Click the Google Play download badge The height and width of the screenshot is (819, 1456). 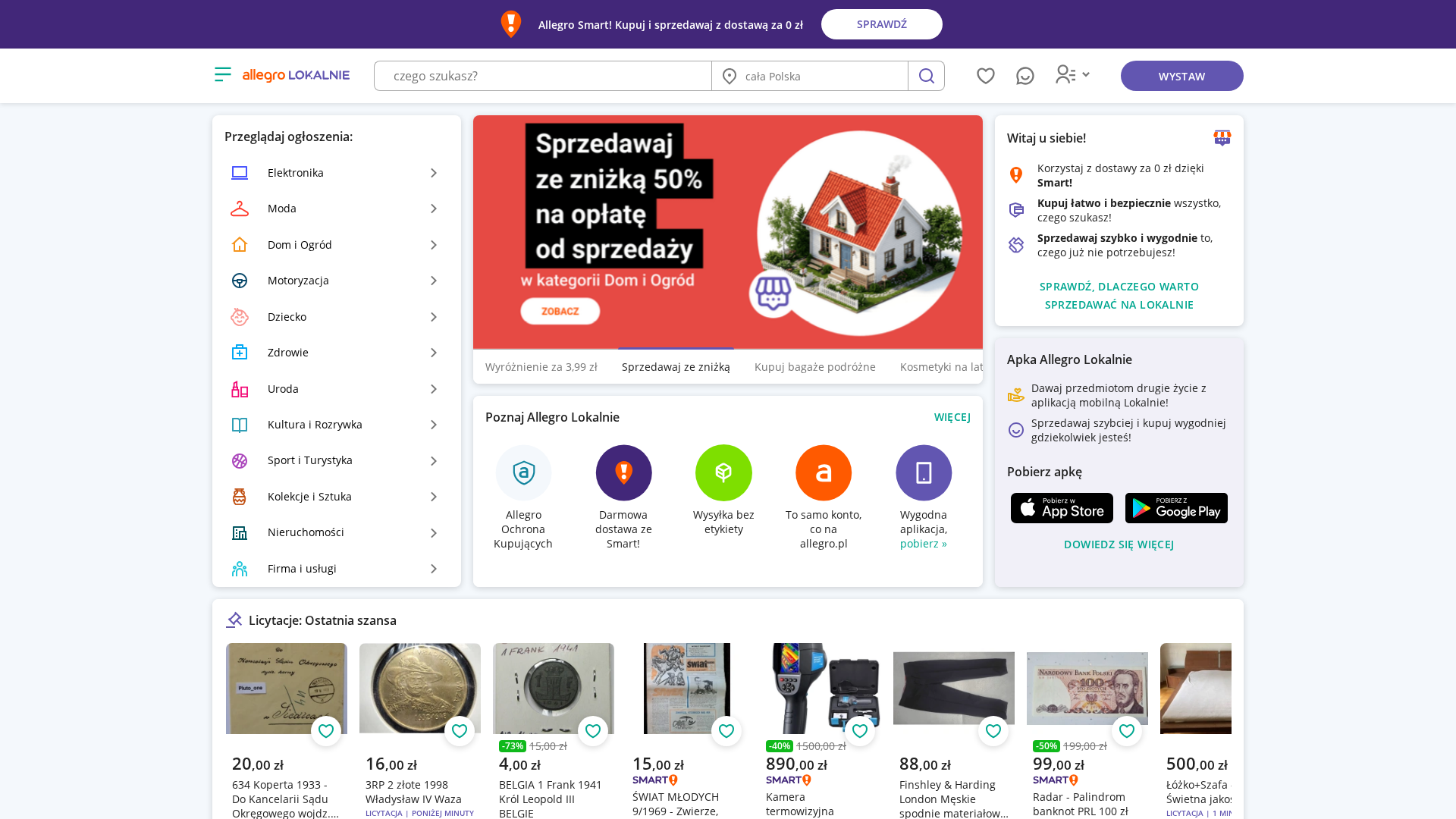tap(1176, 508)
